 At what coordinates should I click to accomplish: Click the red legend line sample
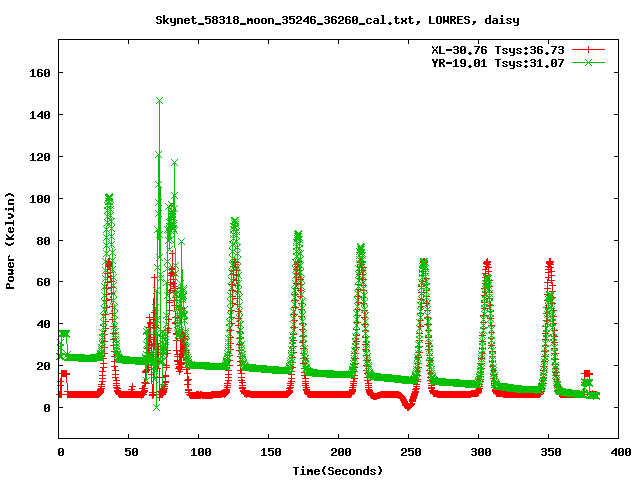tap(588, 50)
